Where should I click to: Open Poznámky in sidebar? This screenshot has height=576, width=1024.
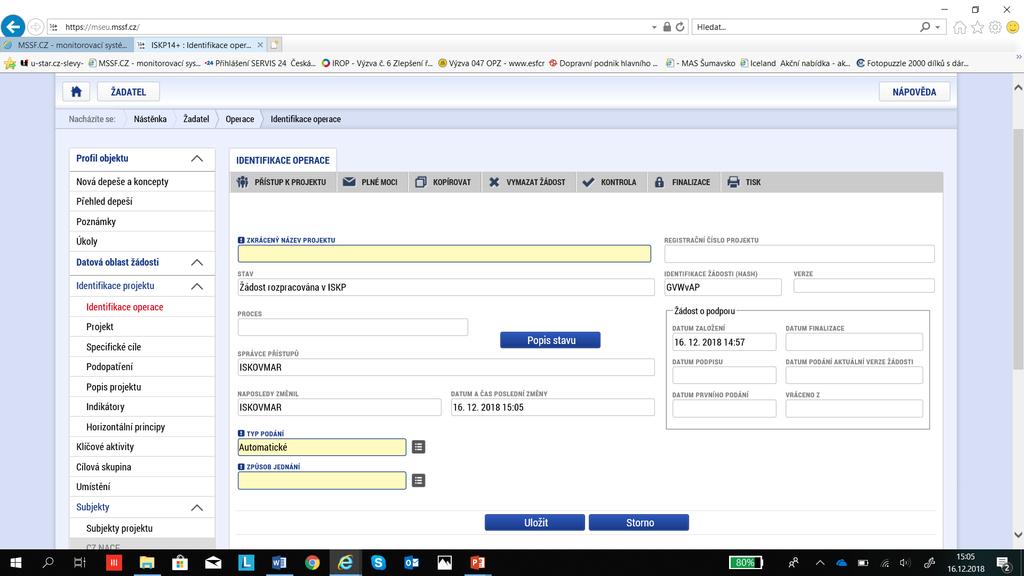(x=142, y=221)
